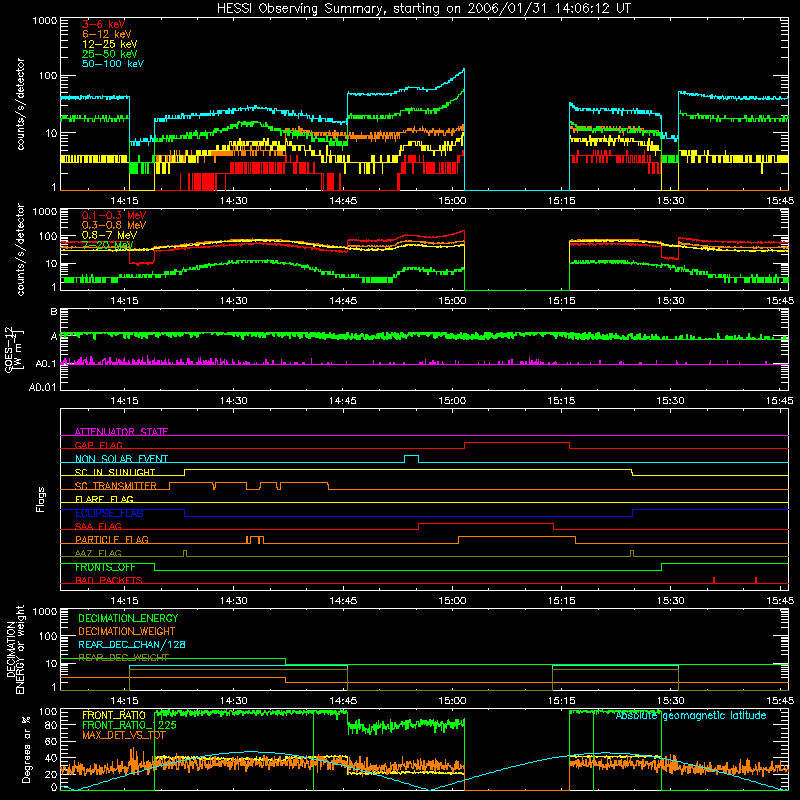Select the GAP_FLAG label
This screenshot has width=800, height=800.
[x=98, y=445]
